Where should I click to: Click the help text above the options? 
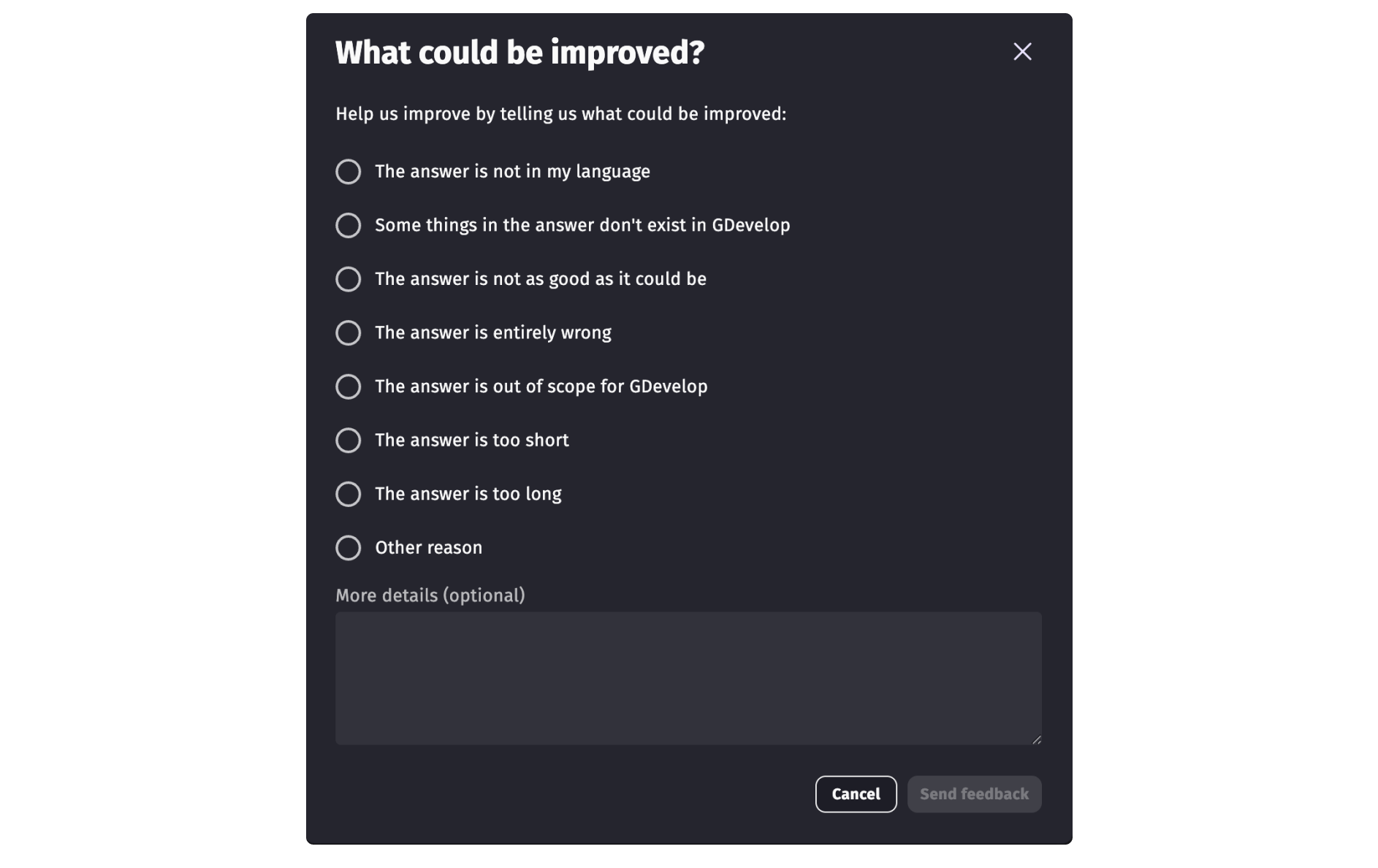[x=561, y=113]
